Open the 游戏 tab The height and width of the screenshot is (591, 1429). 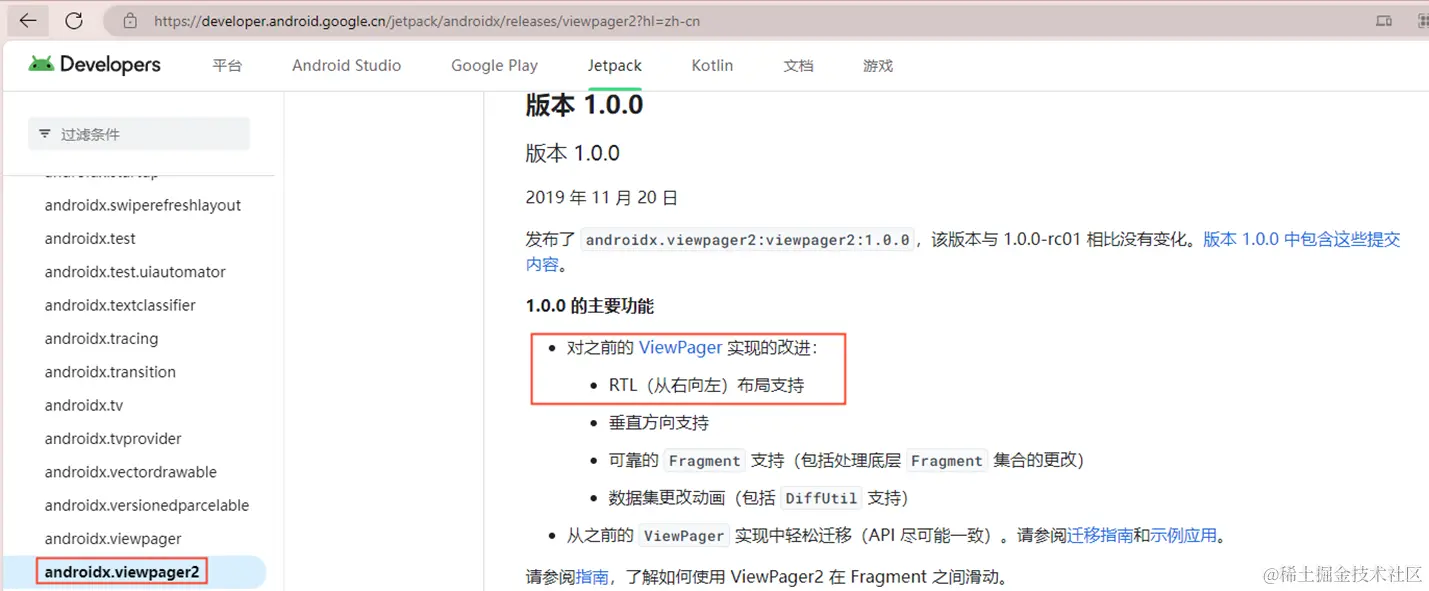point(878,65)
